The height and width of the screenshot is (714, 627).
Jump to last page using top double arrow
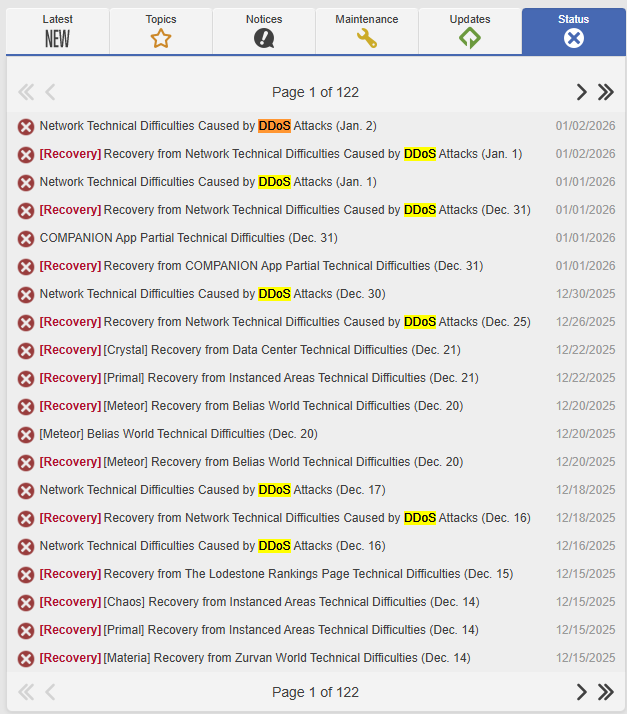coord(606,92)
